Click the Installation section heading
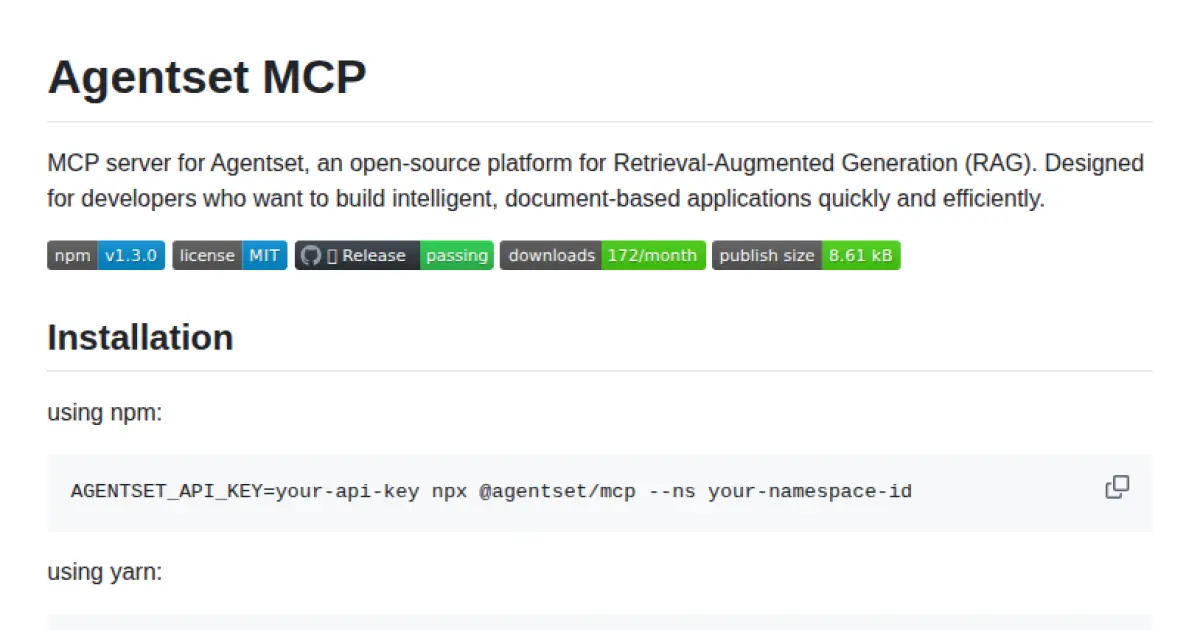The height and width of the screenshot is (630, 1200). [x=140, y=337]
